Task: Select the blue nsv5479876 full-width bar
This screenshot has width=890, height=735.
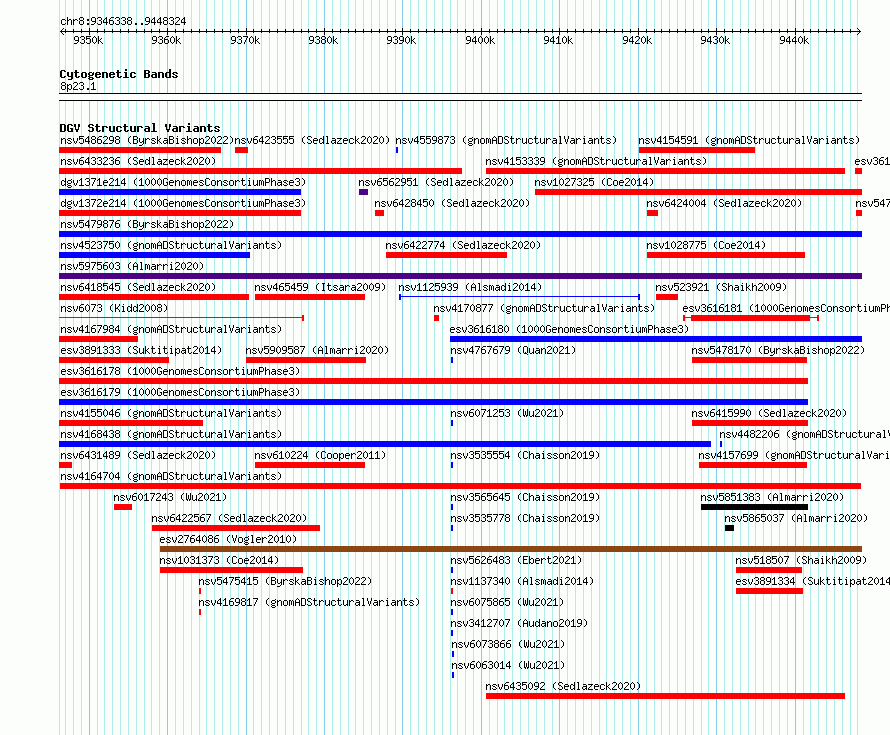Action: pos(460,234)
